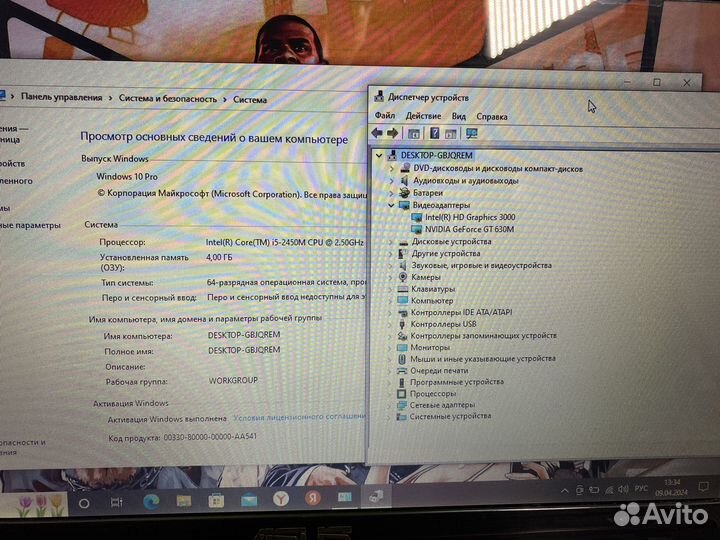This screenshot has width=720, height=540.
Task: Click the license terms link under Windows activation
Action: (298, 417)
